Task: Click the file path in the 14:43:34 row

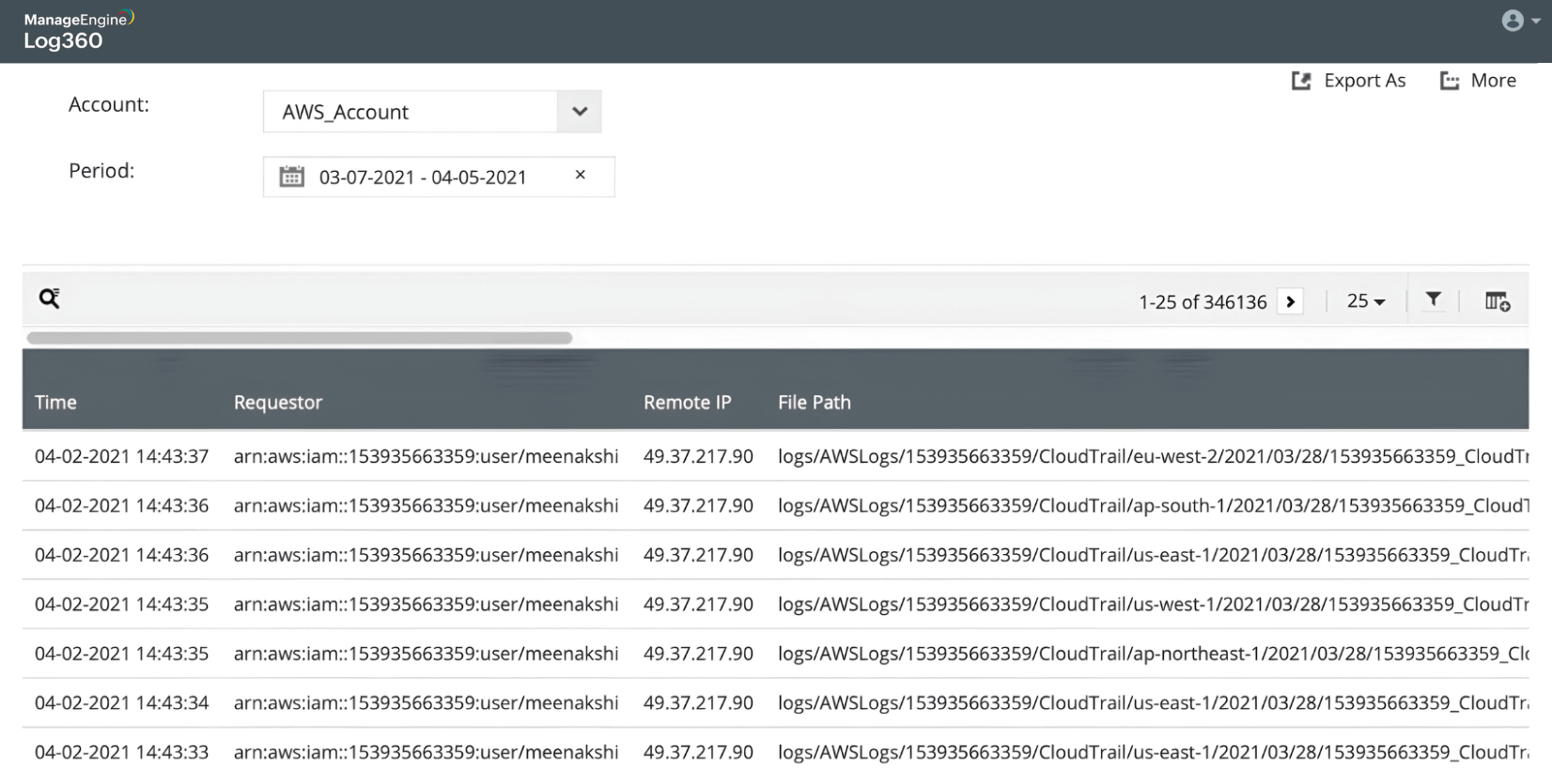Action: pyautogui.click(x=1153, y=703)
